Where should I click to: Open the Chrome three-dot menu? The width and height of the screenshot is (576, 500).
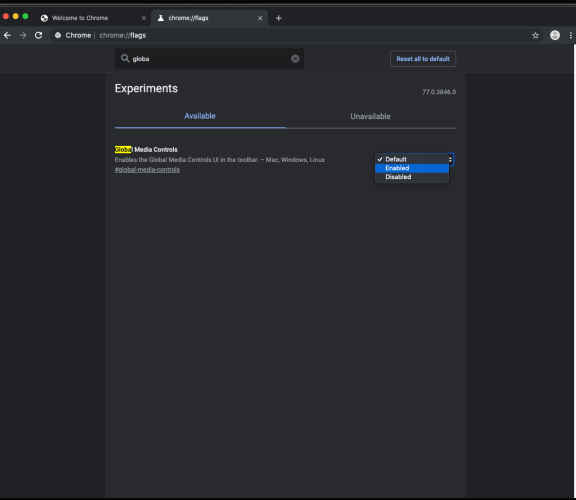[570, 36]
